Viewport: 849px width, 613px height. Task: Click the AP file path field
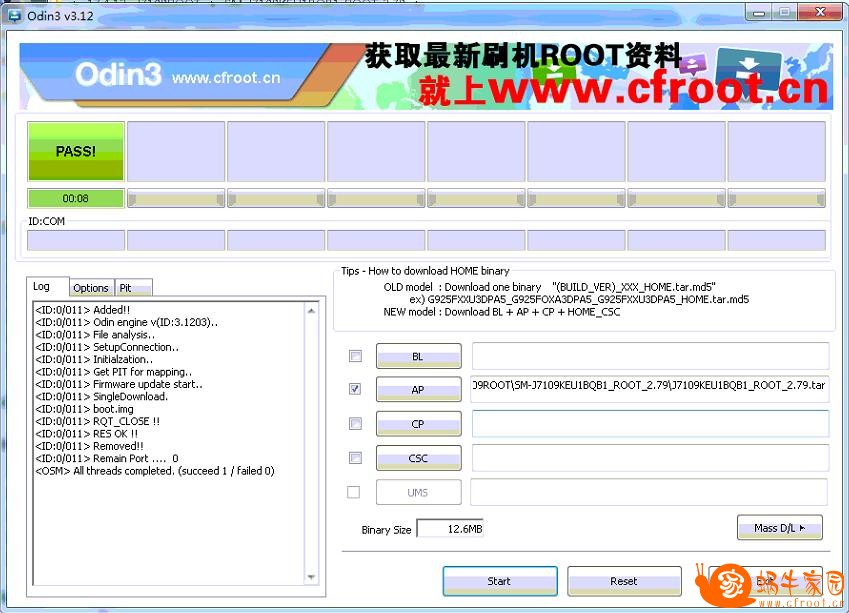click(x=649, y=389)
